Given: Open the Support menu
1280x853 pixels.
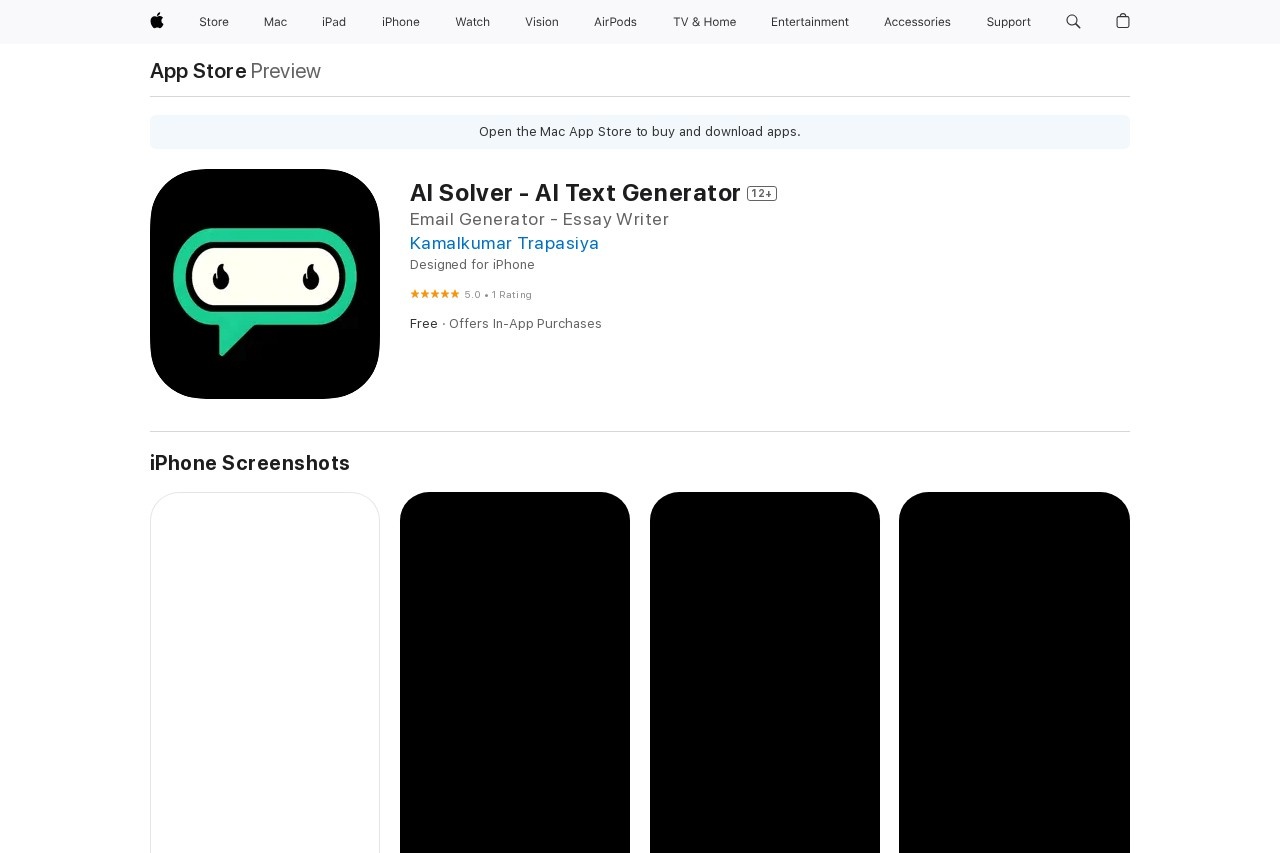Looking at the screenshot, I should point(1008,22).
